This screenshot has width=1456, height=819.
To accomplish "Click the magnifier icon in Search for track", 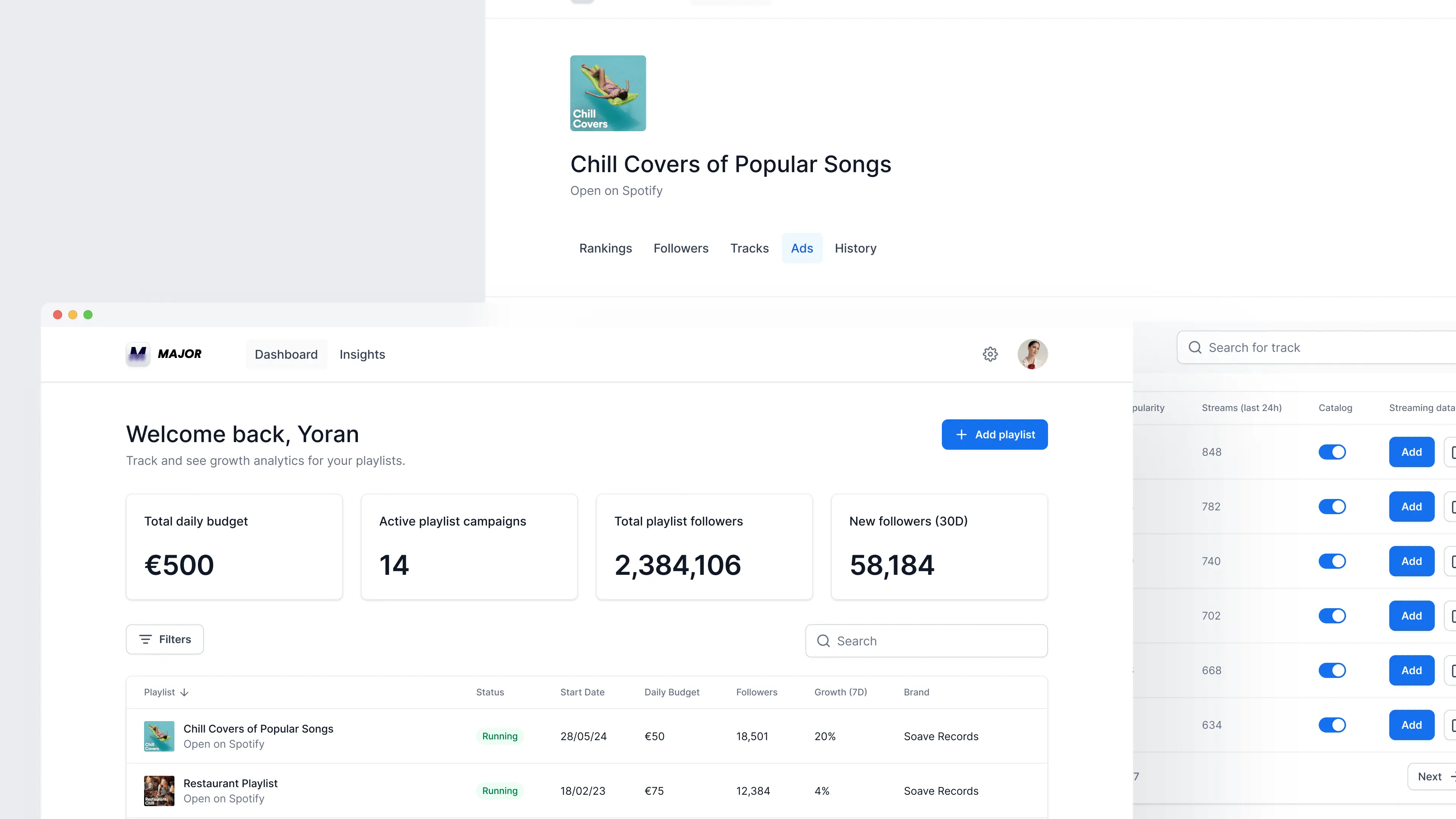I will click(x=1195, y=348).
